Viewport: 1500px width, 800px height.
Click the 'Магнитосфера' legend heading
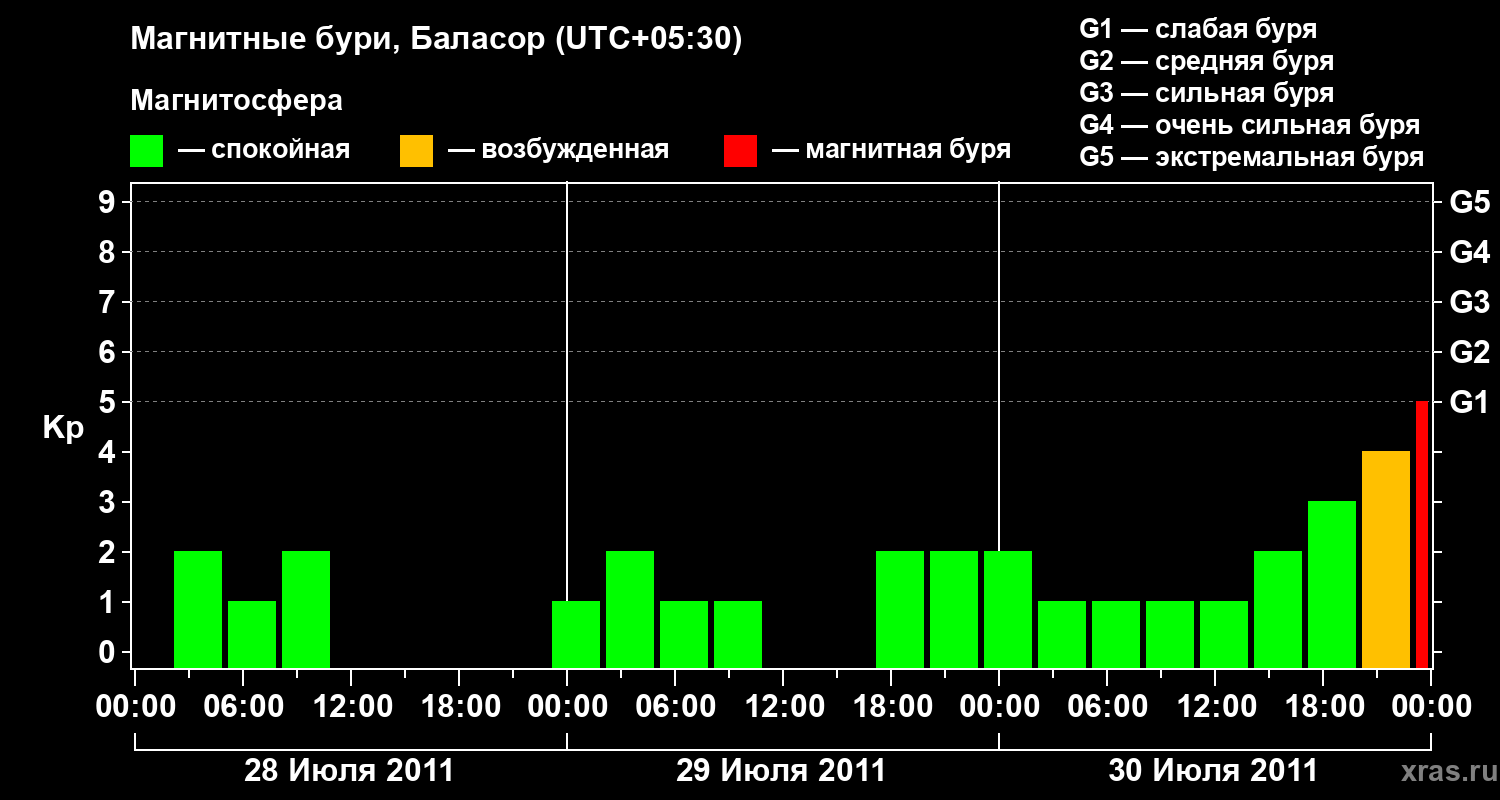tap(236, 101)
